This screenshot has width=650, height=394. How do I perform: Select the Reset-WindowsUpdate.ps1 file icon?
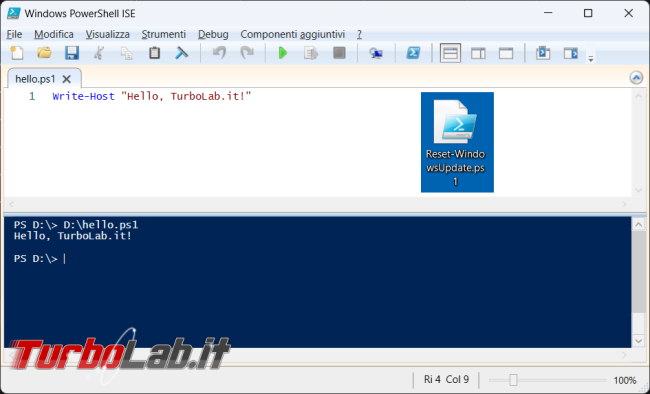[x=457, y=142]
